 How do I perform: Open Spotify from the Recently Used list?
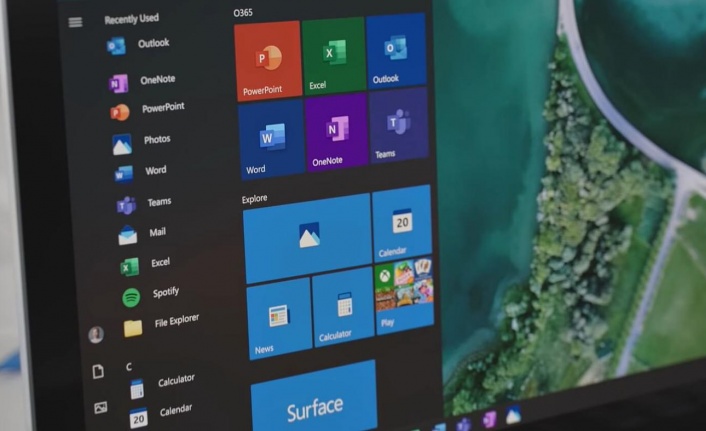(x=150, y=295)
